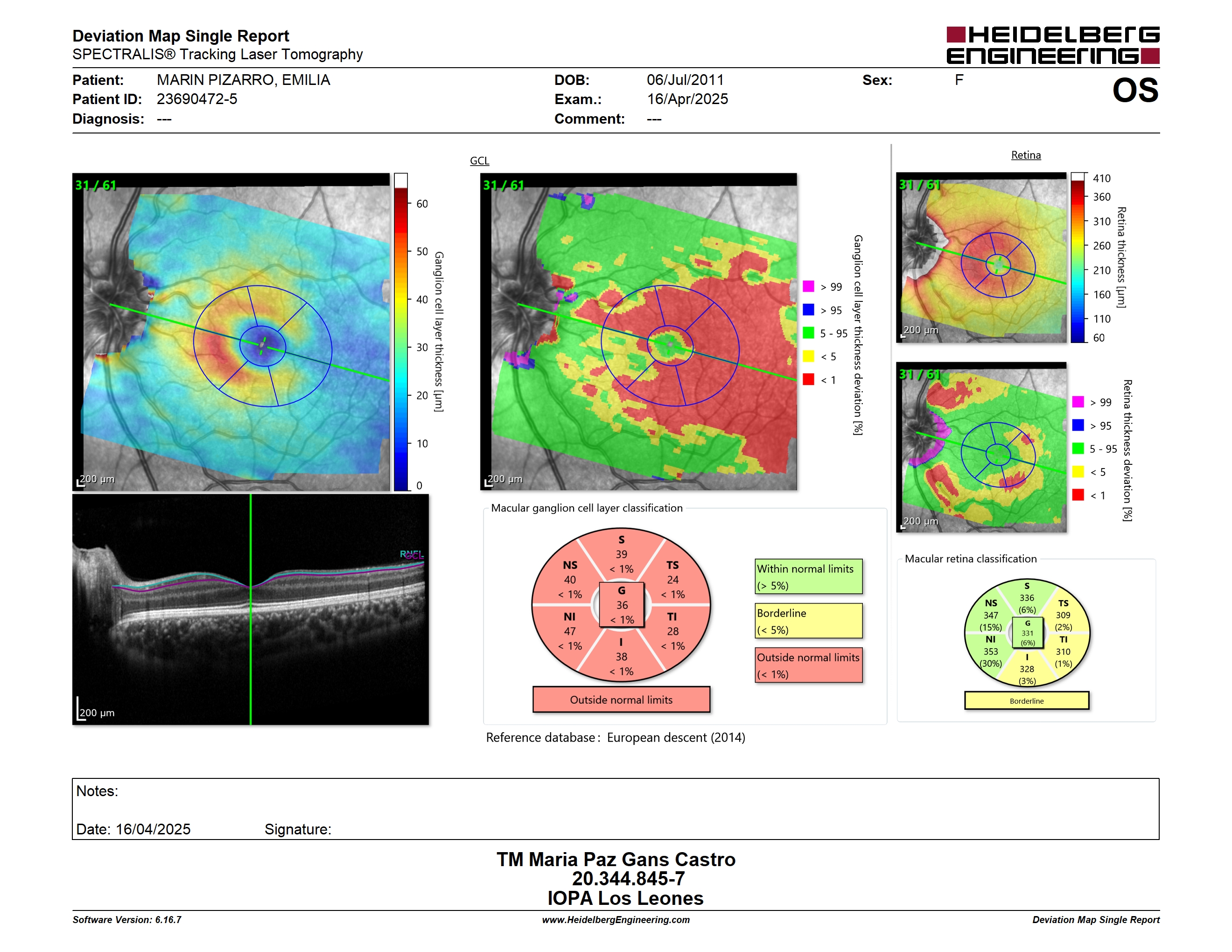
Task: Select the G center 331 in retina chart
Action: (1027, 633)
